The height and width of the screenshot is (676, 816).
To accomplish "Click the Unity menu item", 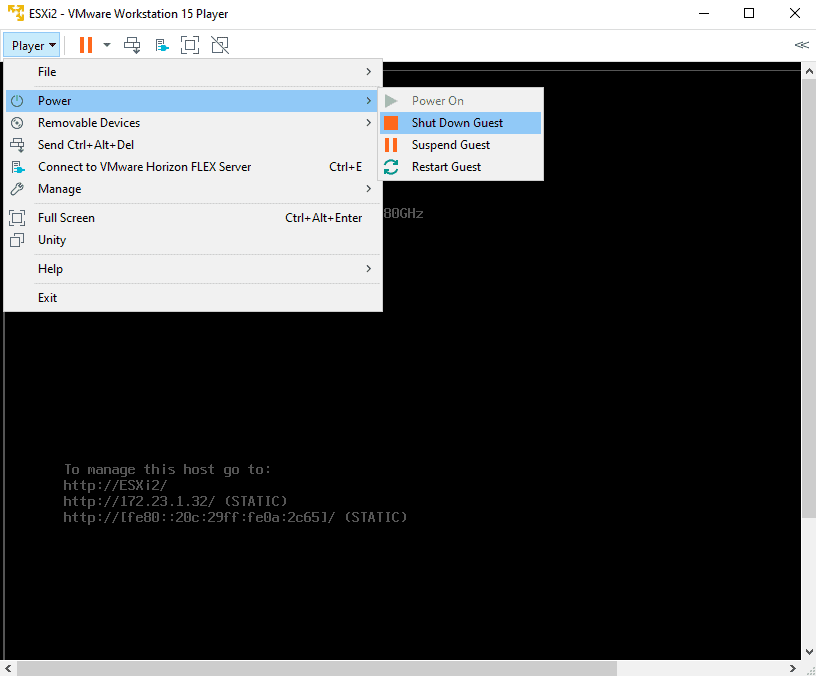I will [52, 240].
